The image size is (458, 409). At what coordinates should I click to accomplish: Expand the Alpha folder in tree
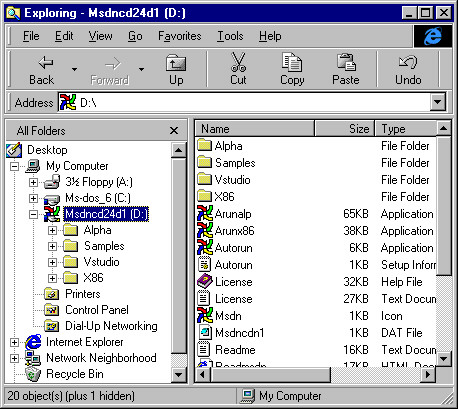52,230
